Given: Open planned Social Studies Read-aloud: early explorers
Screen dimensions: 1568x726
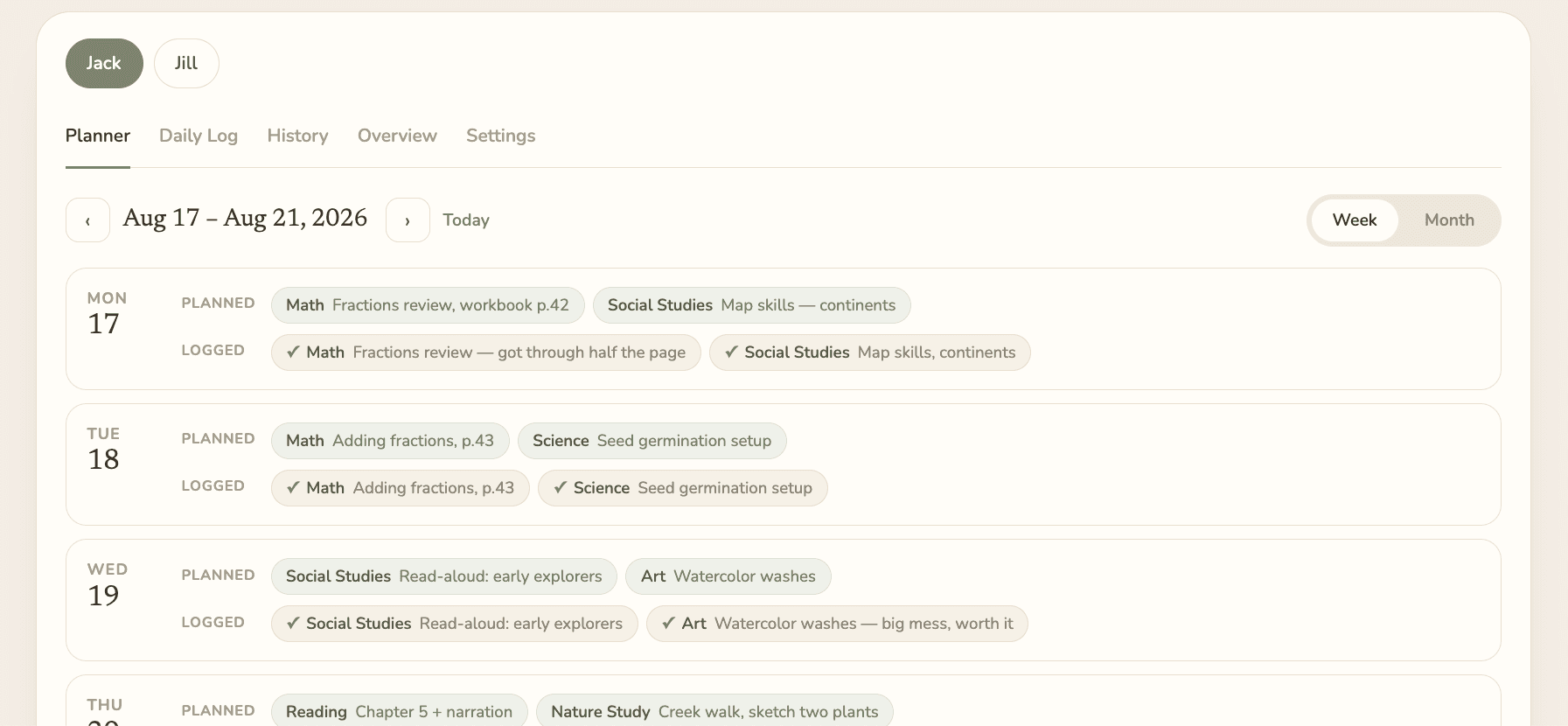Looking at the screenshot, I should tap(444, 576).
